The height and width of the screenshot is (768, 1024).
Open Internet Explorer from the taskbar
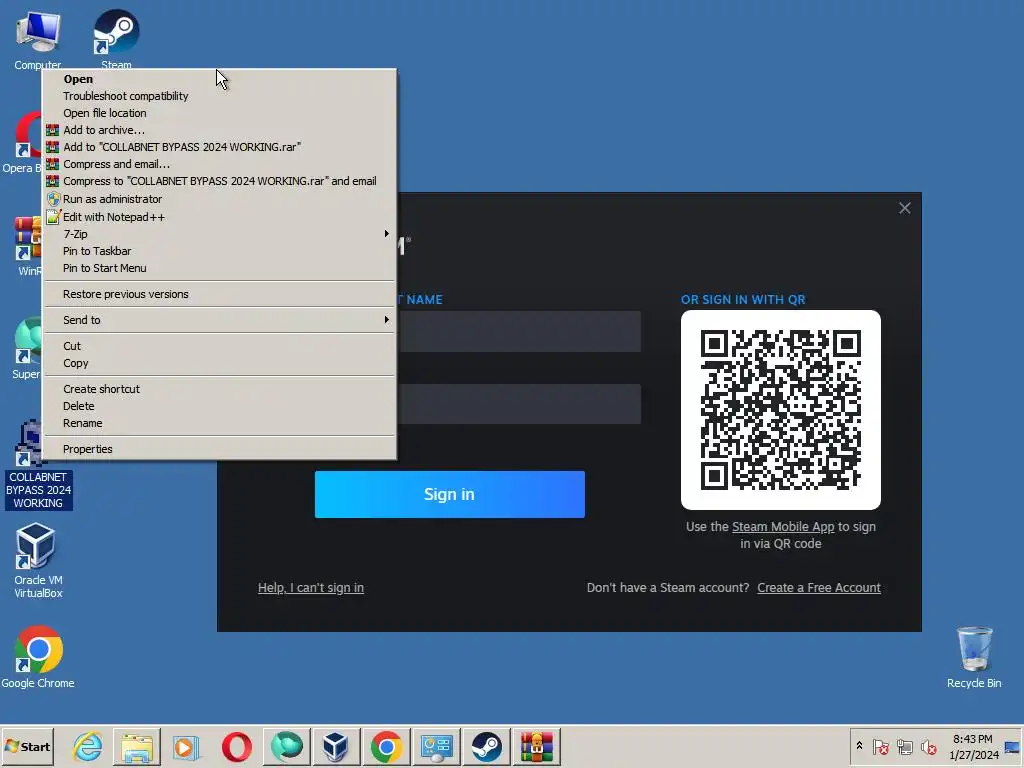coord(87,746)
